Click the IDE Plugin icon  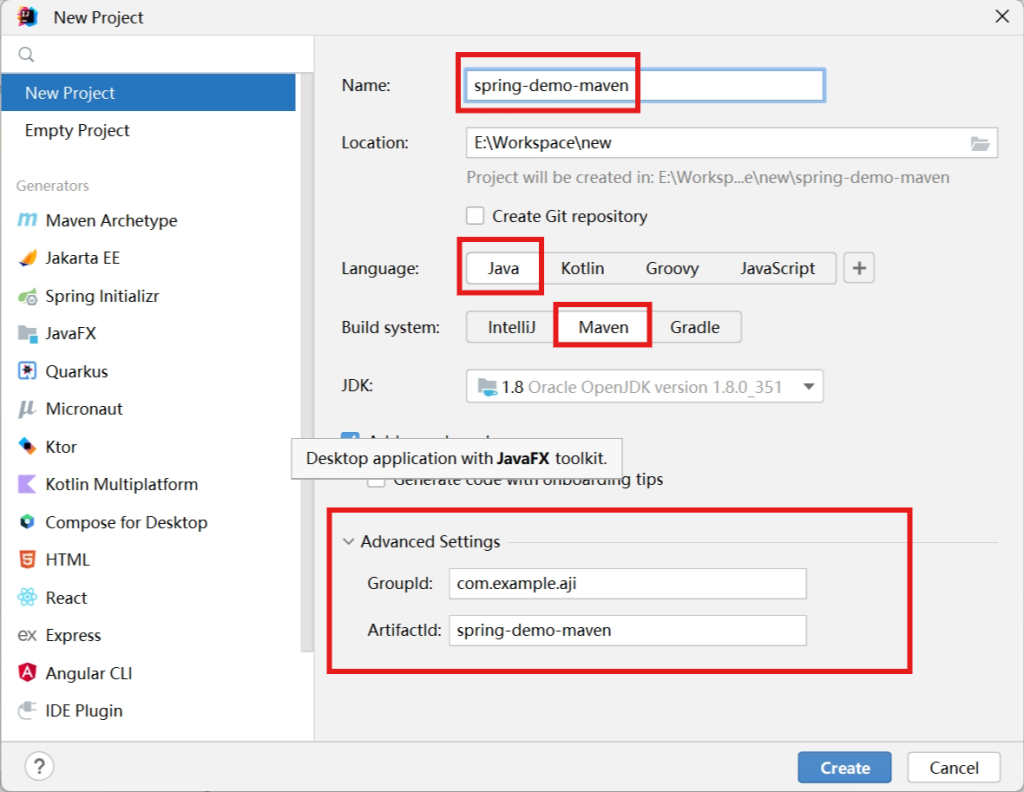pyautogui.click(x=27, y=710)
